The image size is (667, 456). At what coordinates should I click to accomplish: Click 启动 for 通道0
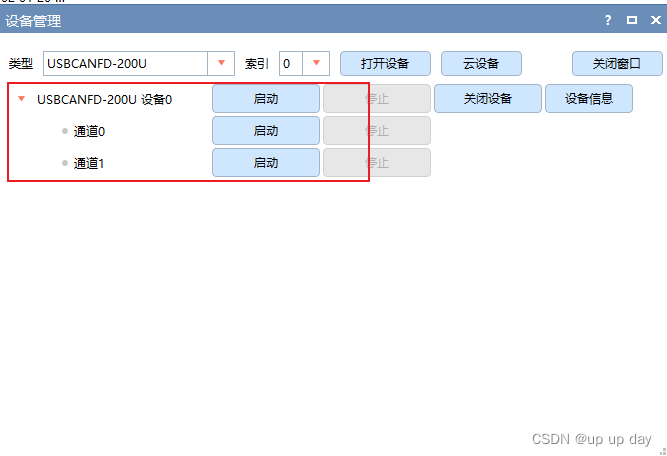[266, 131]
